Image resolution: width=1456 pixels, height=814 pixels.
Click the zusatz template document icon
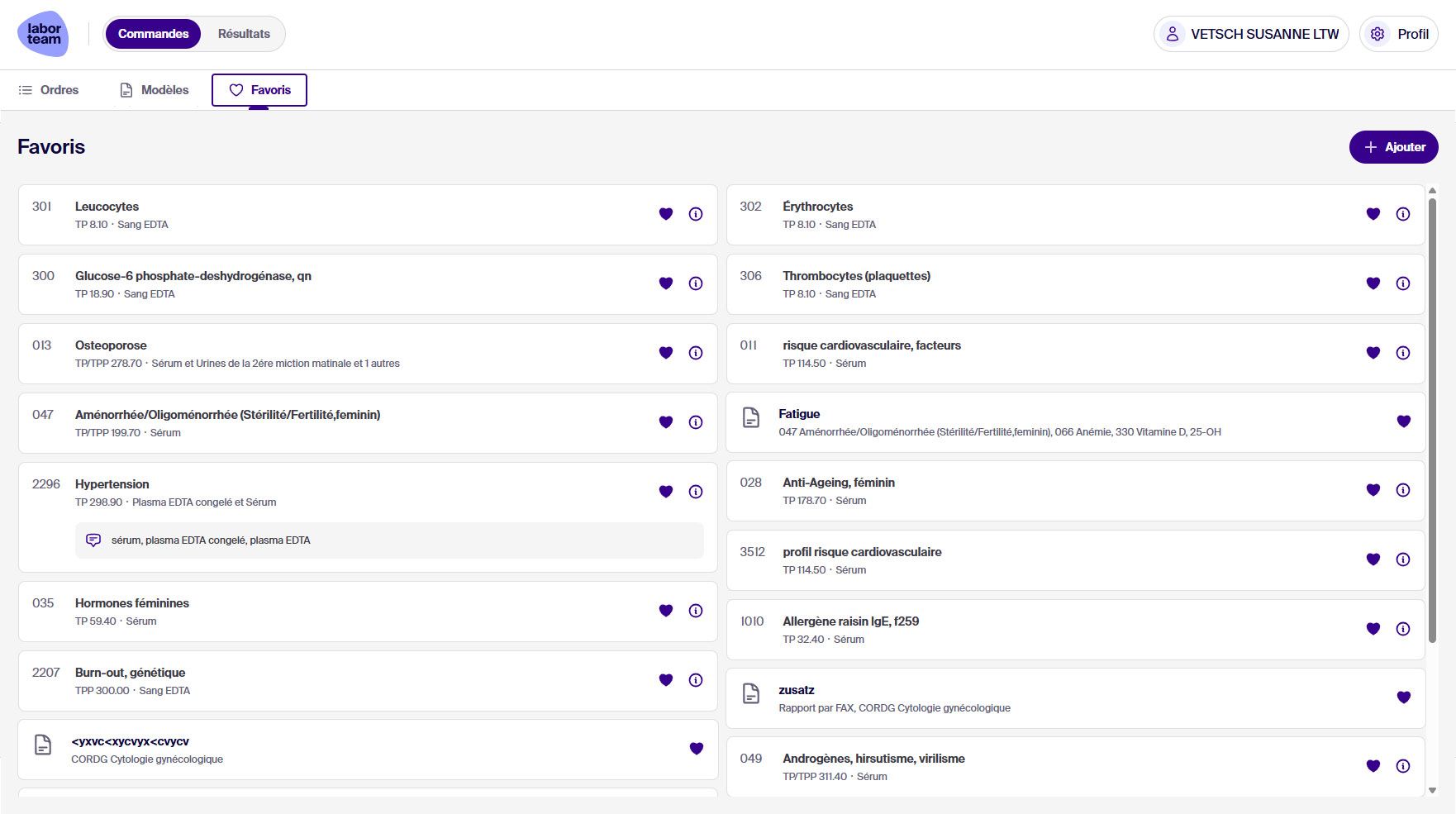(750, 694)
